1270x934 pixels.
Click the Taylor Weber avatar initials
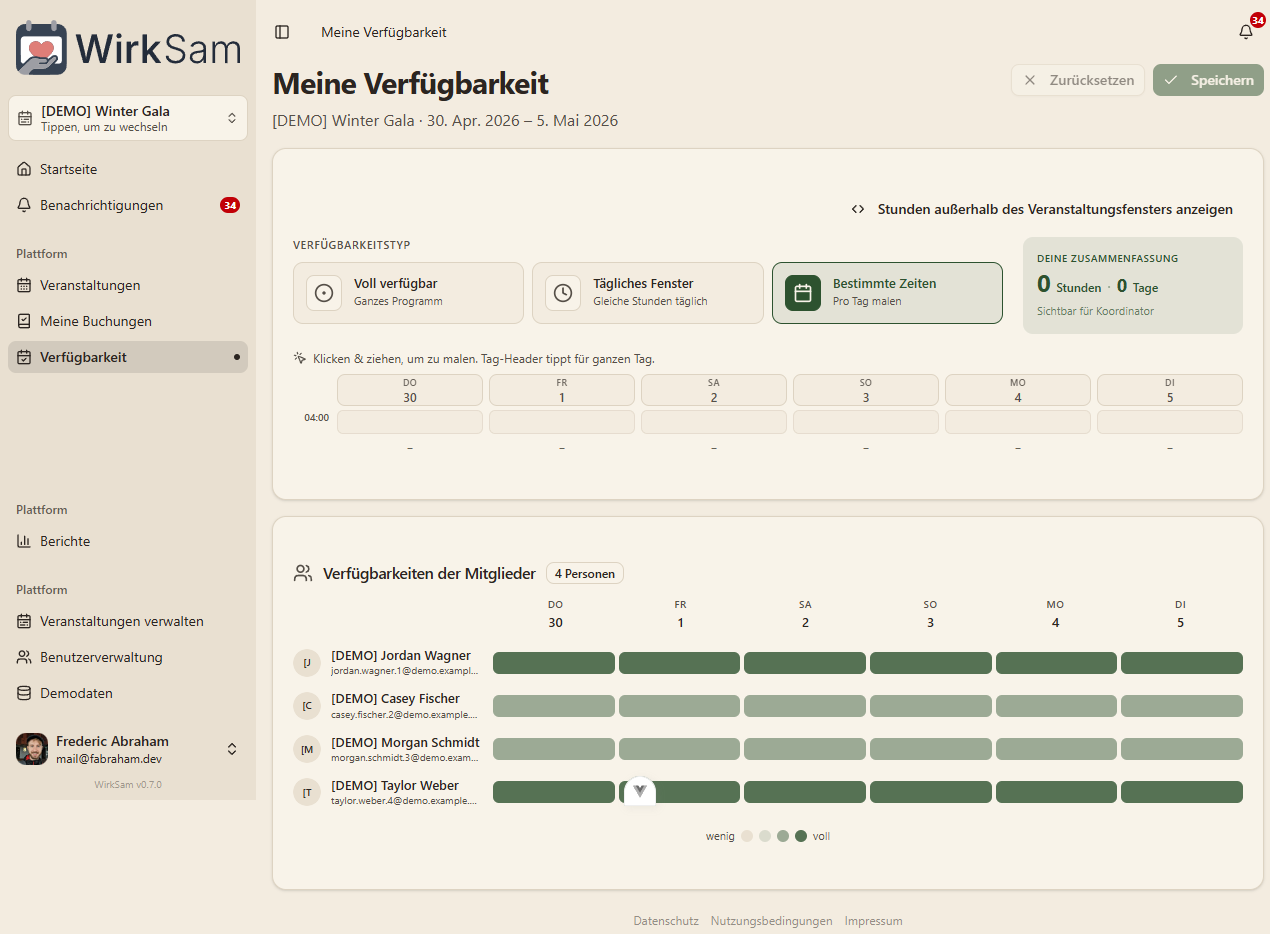(307, 793)
